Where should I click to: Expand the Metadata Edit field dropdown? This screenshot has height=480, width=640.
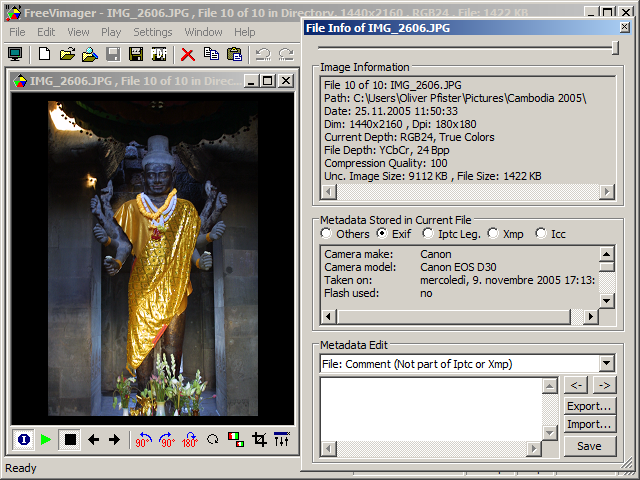(x=606, y=364)
